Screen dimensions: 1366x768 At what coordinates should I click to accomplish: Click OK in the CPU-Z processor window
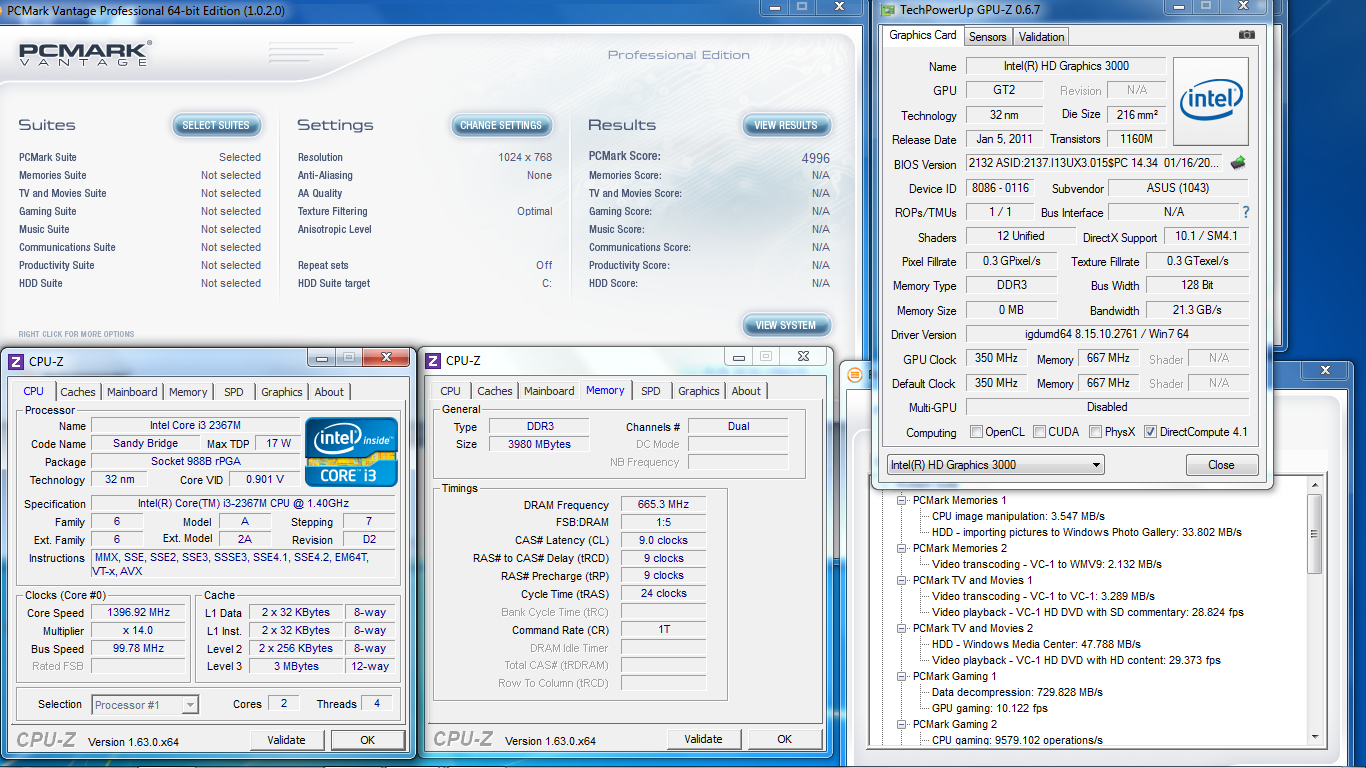pyautogui.click(x=367, y=740)
